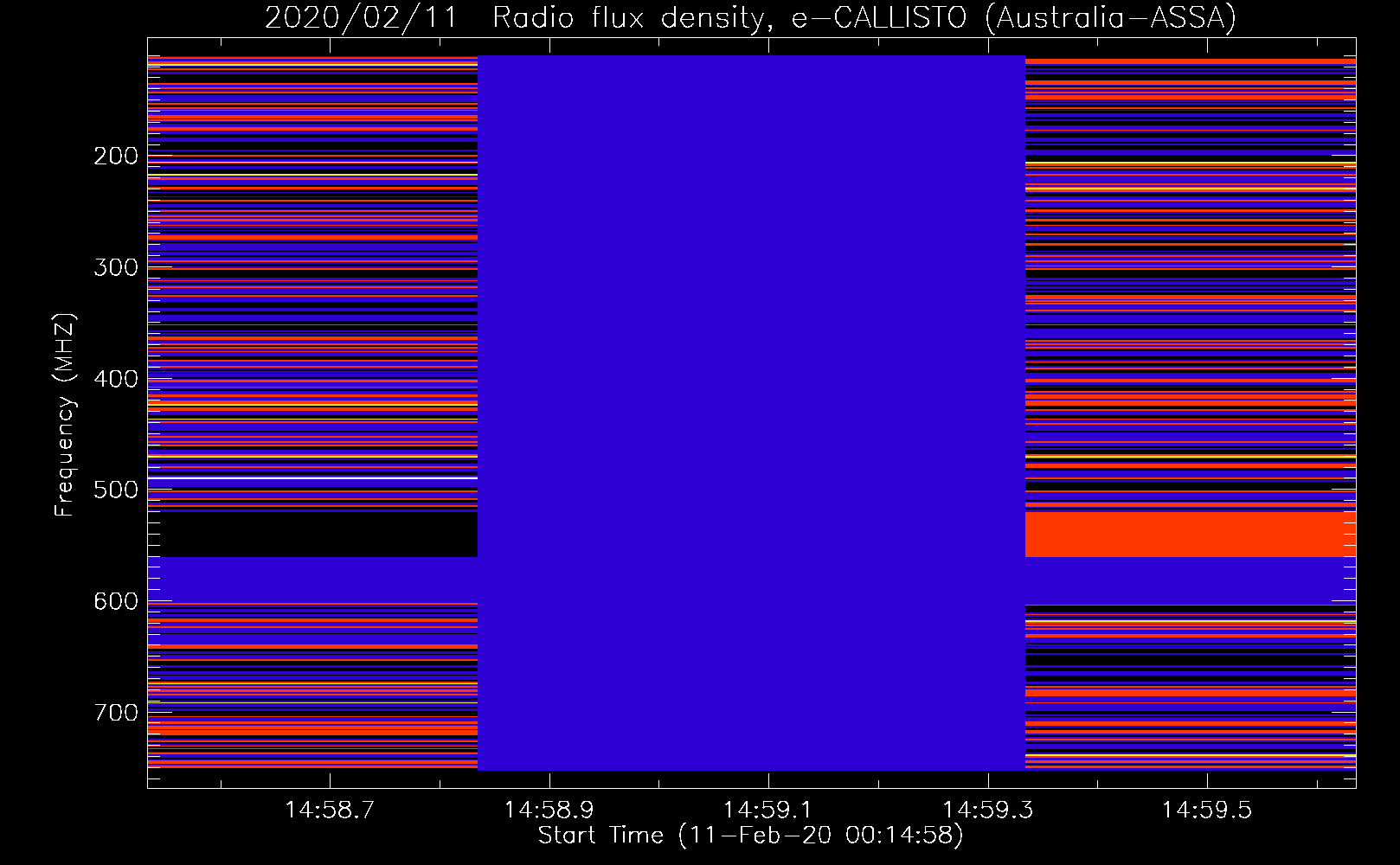Click the 'Frequency (MHZ)' axis label

64,415
